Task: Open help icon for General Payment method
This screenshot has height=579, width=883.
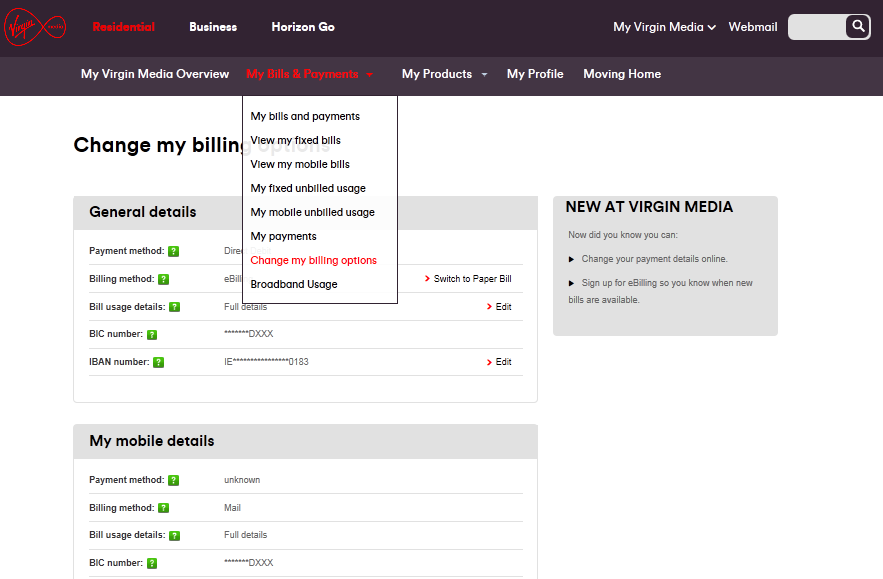Action: (173, 251)
